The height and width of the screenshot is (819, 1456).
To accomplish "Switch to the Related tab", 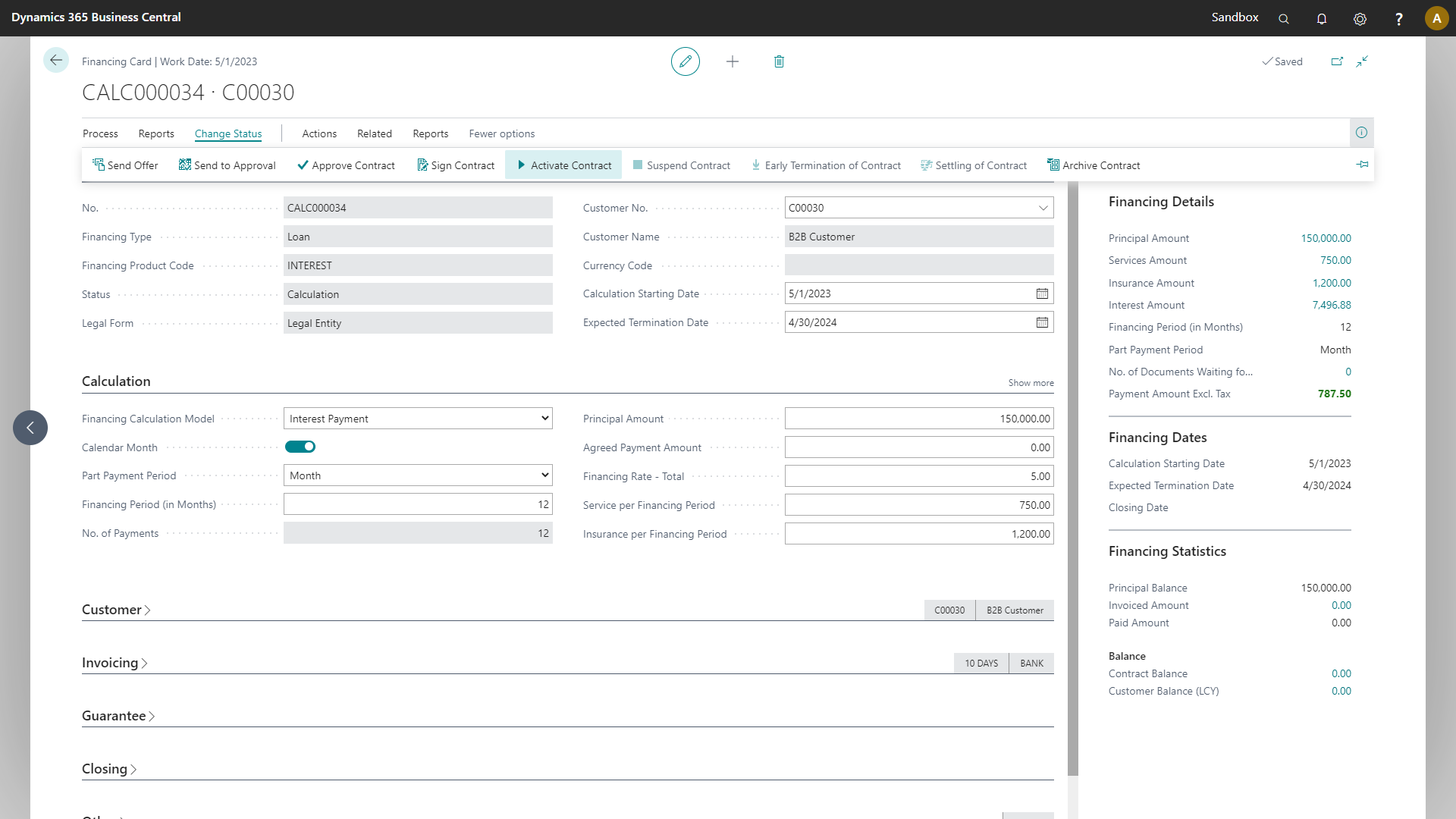I will (374, 133).
